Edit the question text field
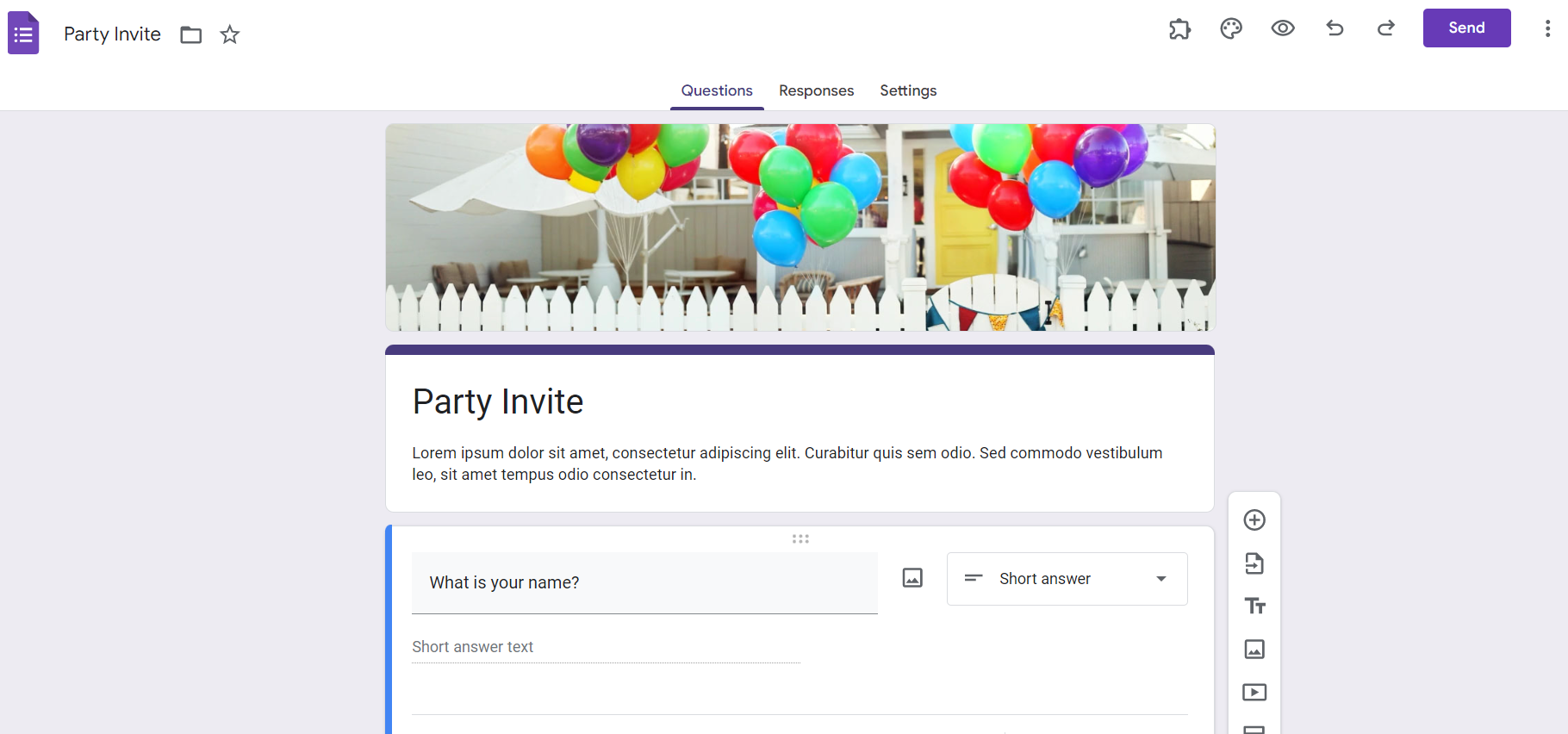 (644, 582)
